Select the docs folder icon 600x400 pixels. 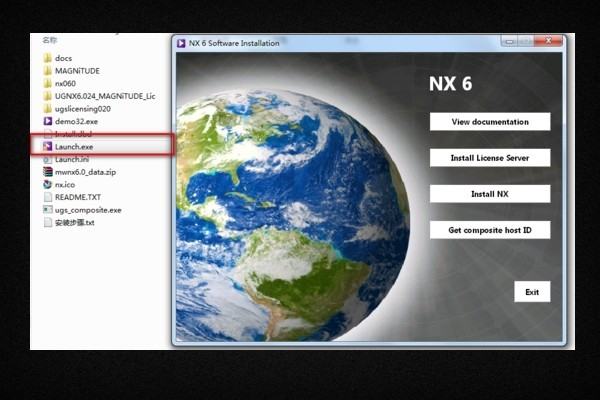tap(47, 58)
